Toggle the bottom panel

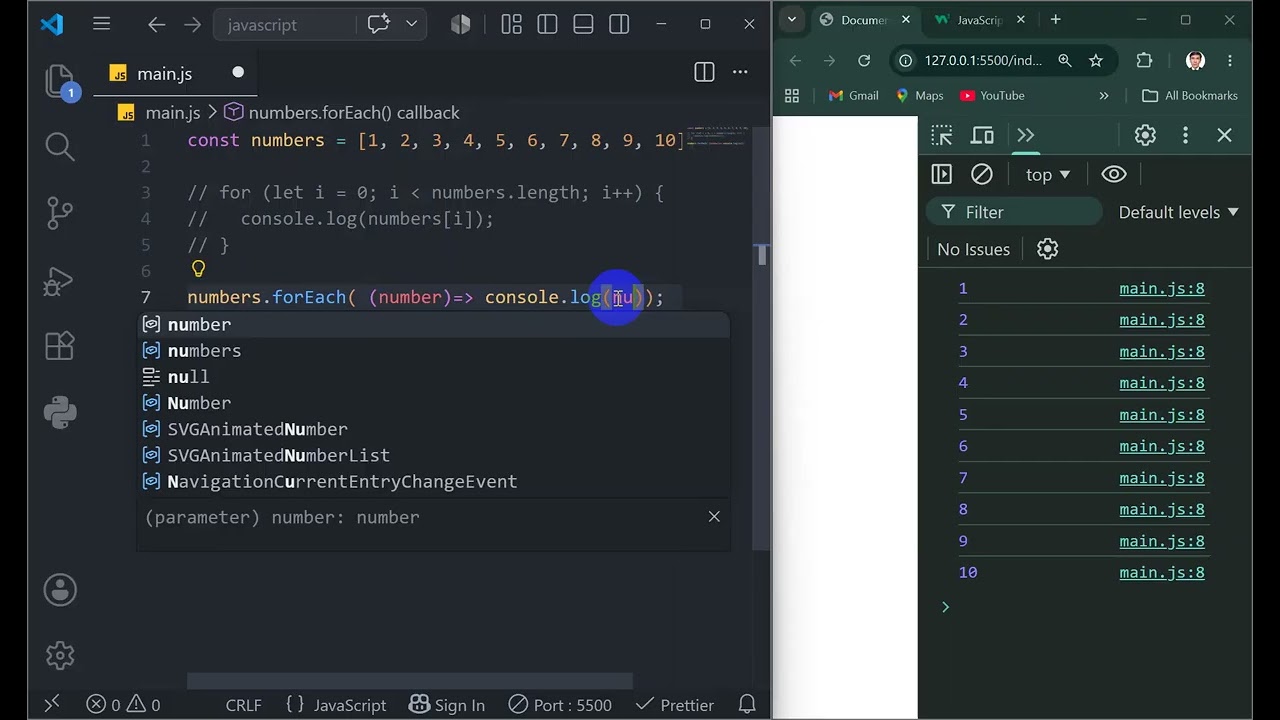pos(583,25)
